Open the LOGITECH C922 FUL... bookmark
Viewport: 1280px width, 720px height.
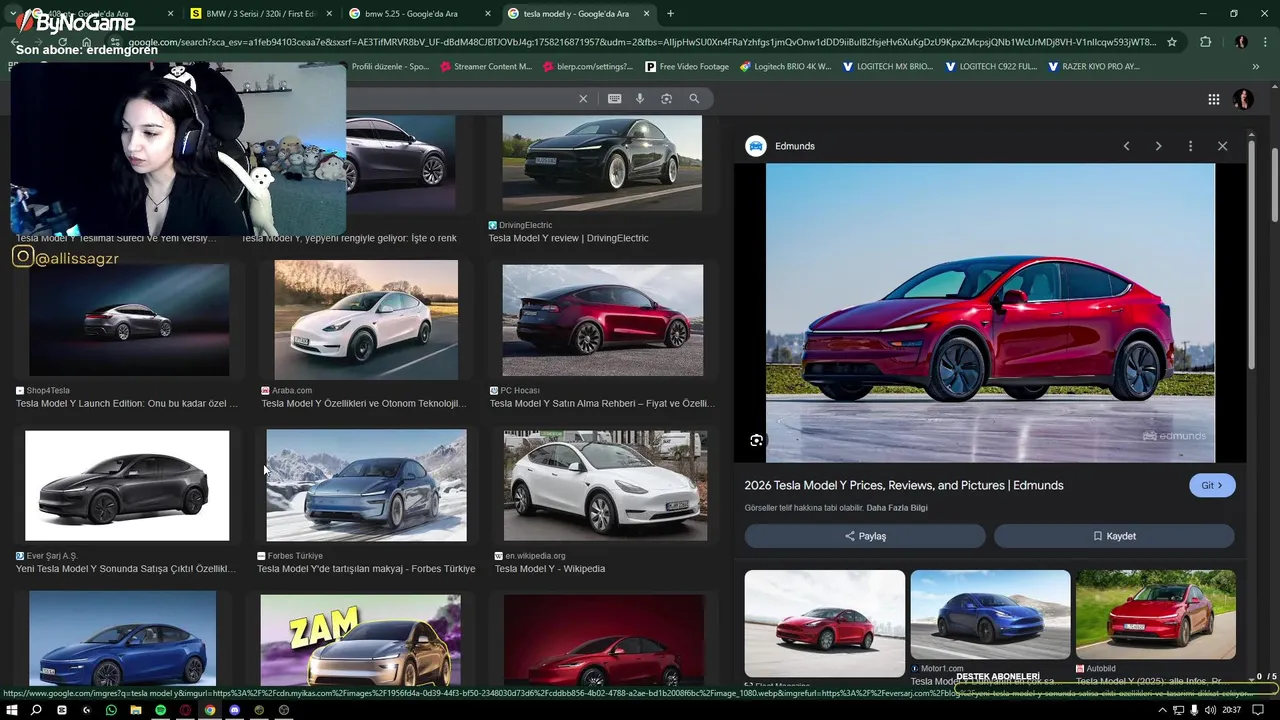[990, 67]
